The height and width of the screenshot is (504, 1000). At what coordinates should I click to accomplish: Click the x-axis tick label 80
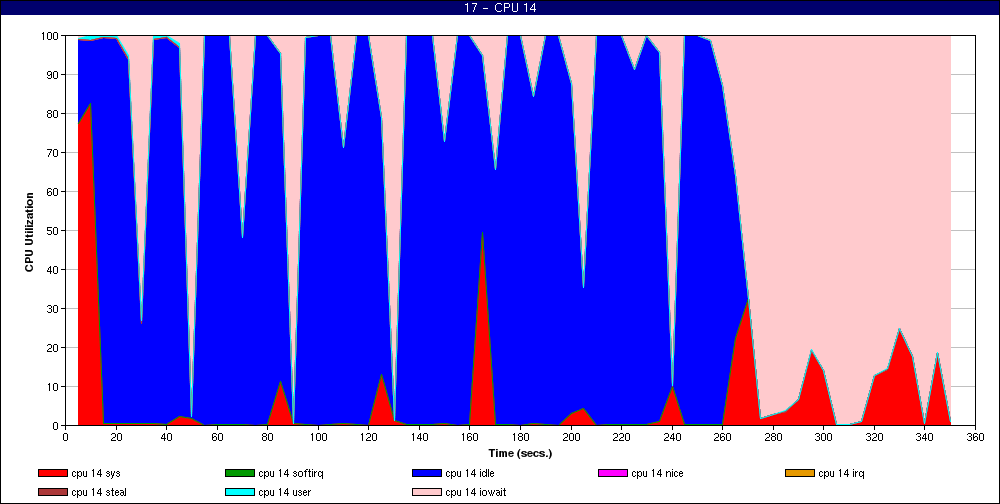tap(267, 437)
